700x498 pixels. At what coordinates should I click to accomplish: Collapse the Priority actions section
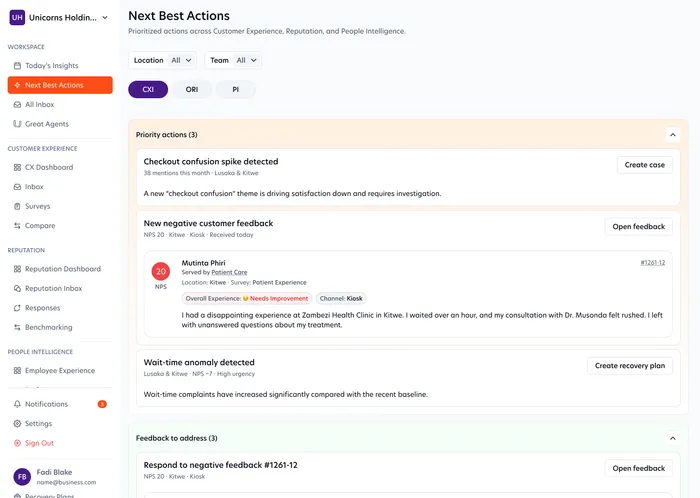(x=672, y=135)
